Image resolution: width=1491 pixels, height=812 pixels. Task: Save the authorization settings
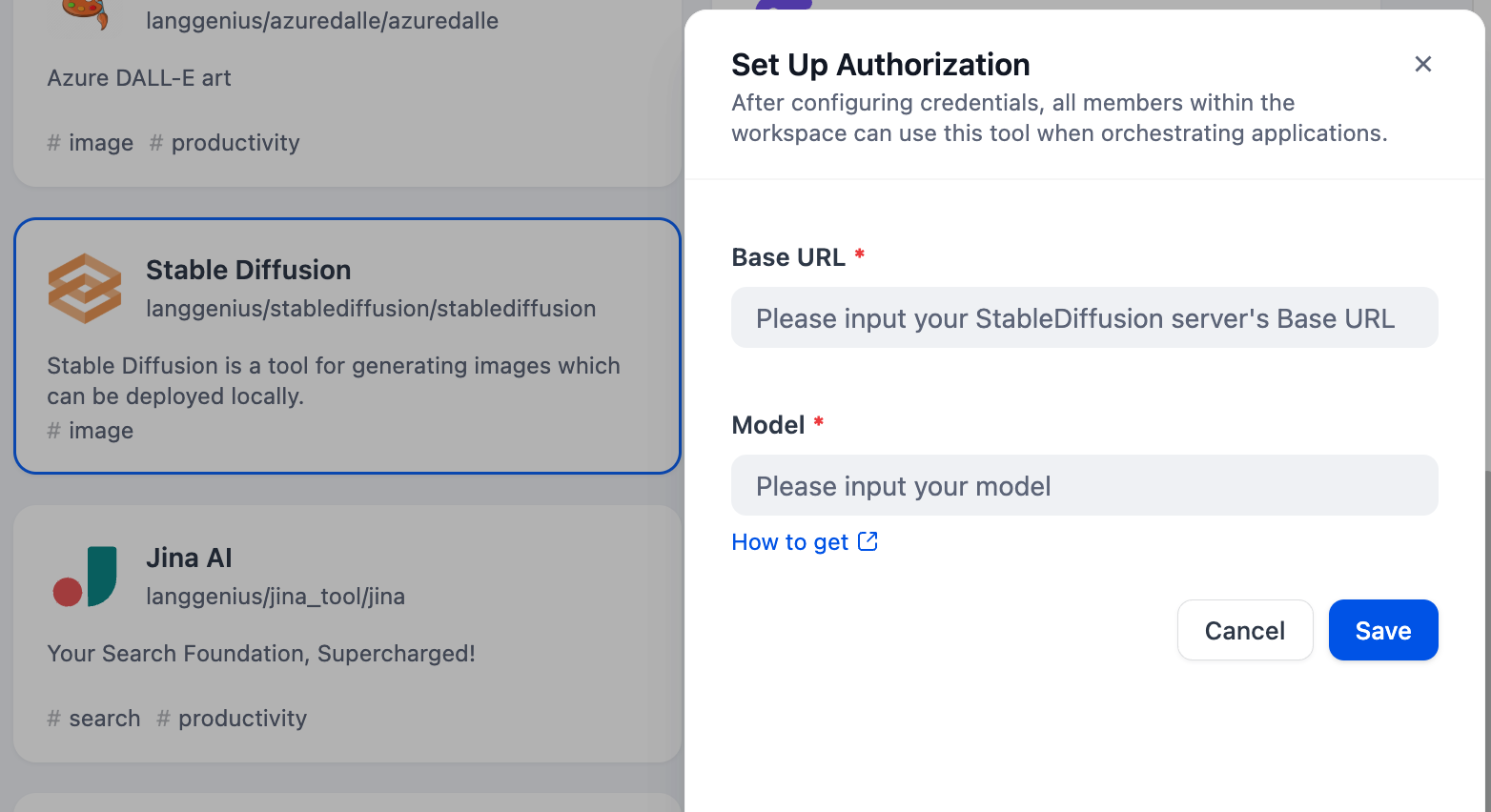point(1382,630)
